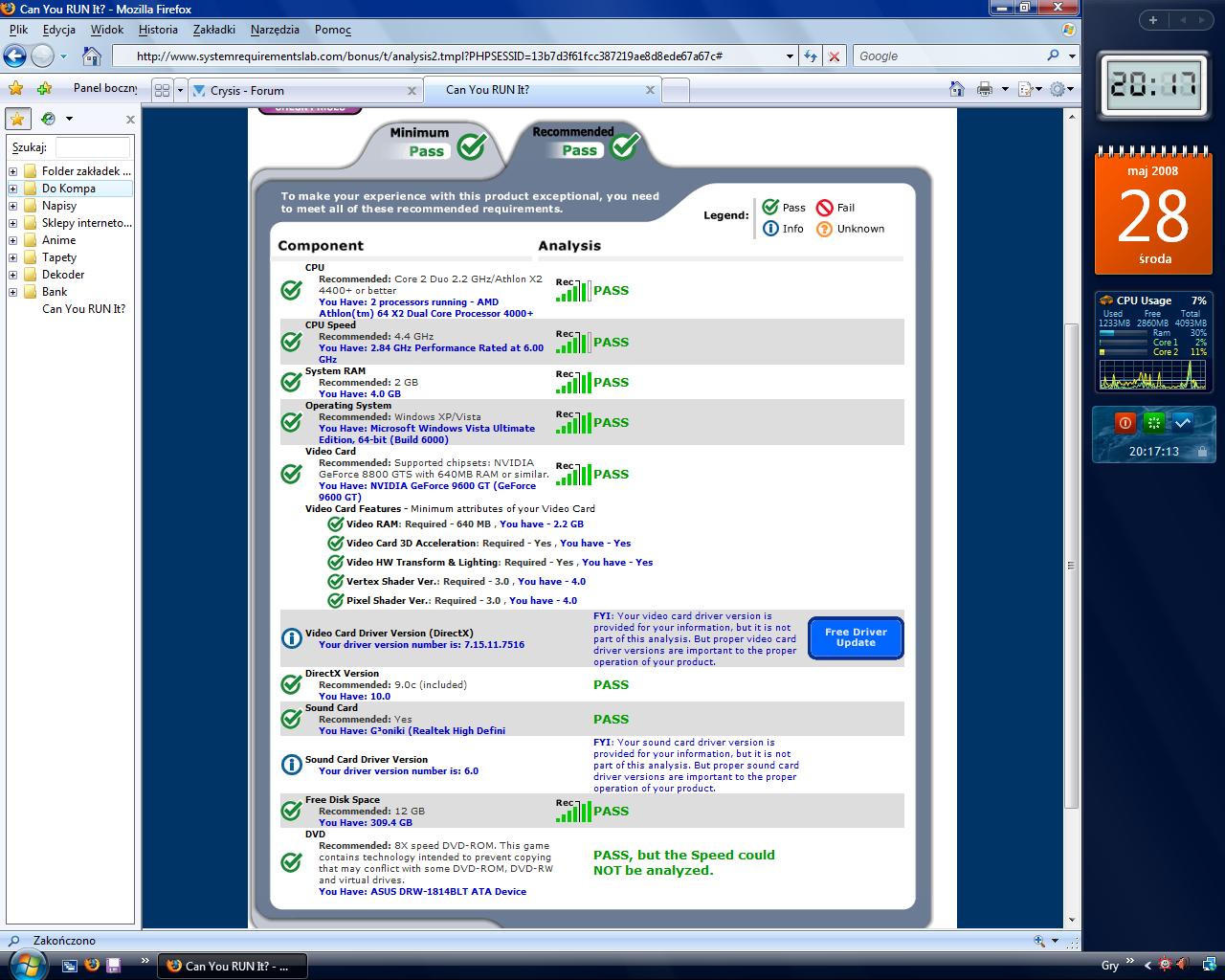The image size is (1225, 980).
Task: Select the Dekoder bookmarks folder
Action: point(63,275)
